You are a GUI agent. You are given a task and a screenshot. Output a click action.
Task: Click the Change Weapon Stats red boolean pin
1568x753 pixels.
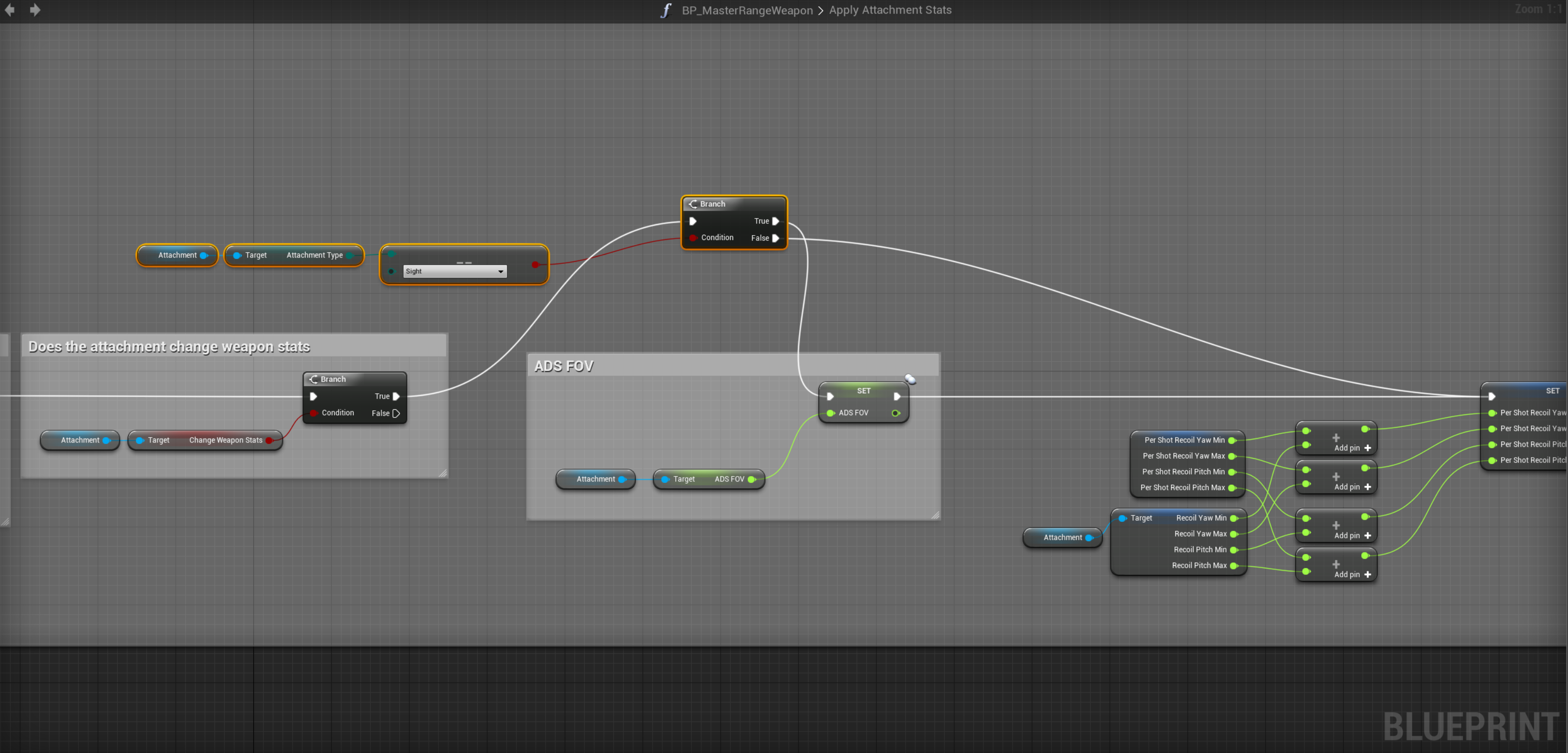coord(269,441)
